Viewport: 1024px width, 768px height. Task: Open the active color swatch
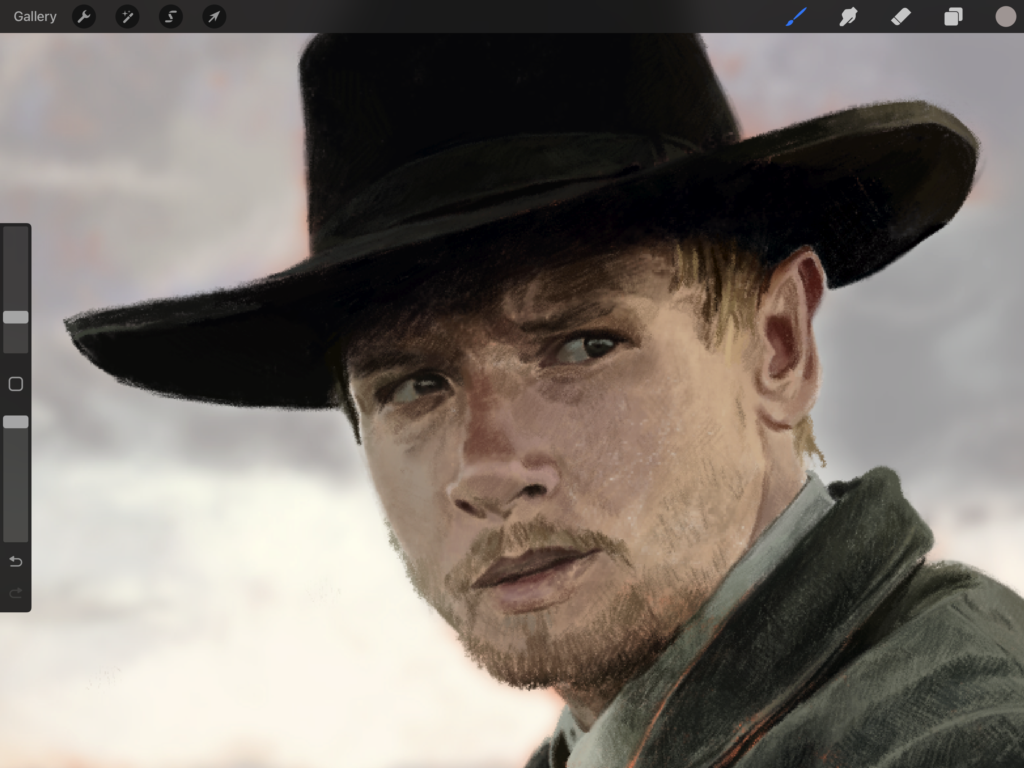click(x=1005, y=17)
